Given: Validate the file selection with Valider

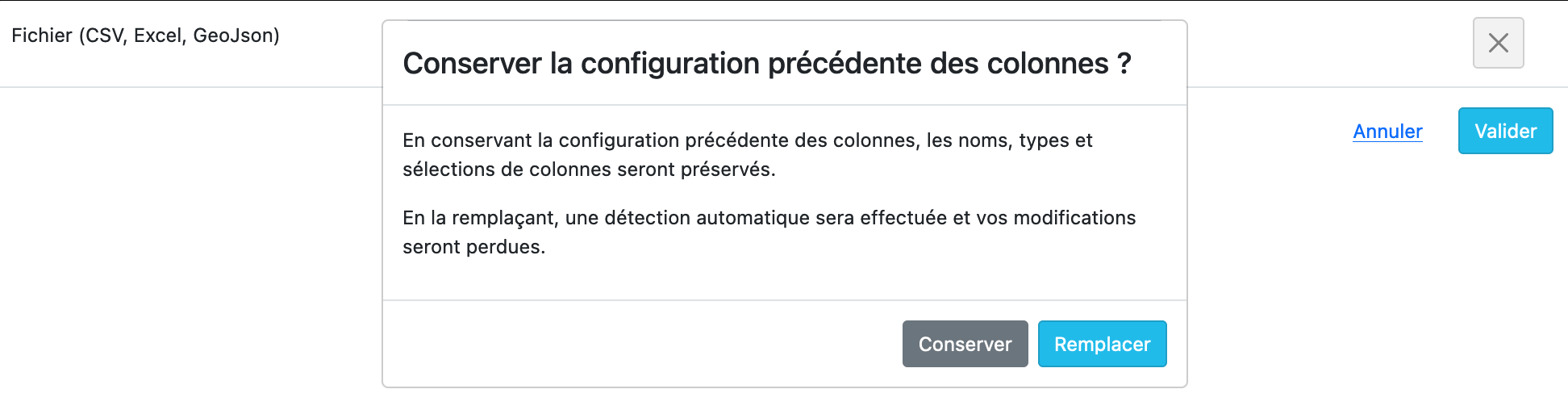Looking at the screenshot, I should tap(1505, 131).
